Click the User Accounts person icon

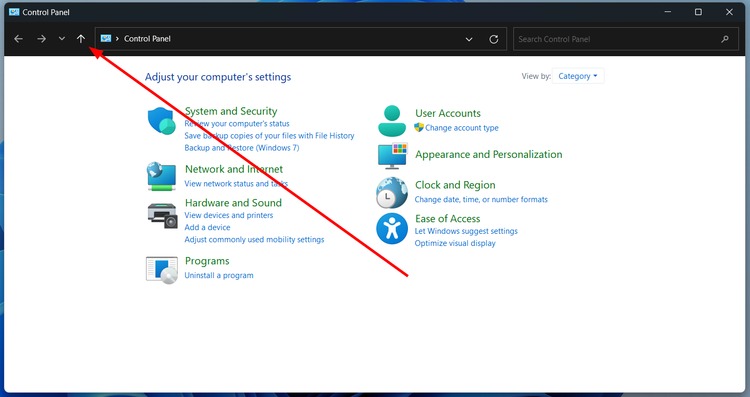pos(392,121)
